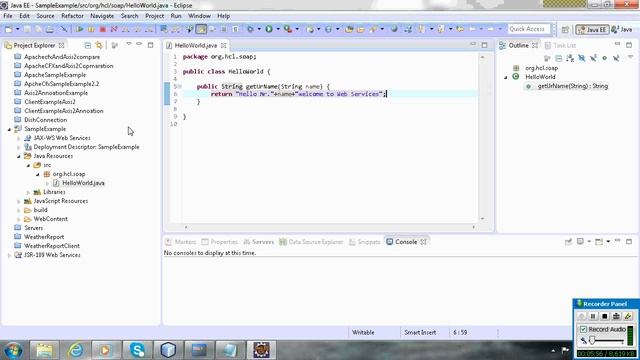Click the green Run toolbar icon

click(x=269, y=29)
